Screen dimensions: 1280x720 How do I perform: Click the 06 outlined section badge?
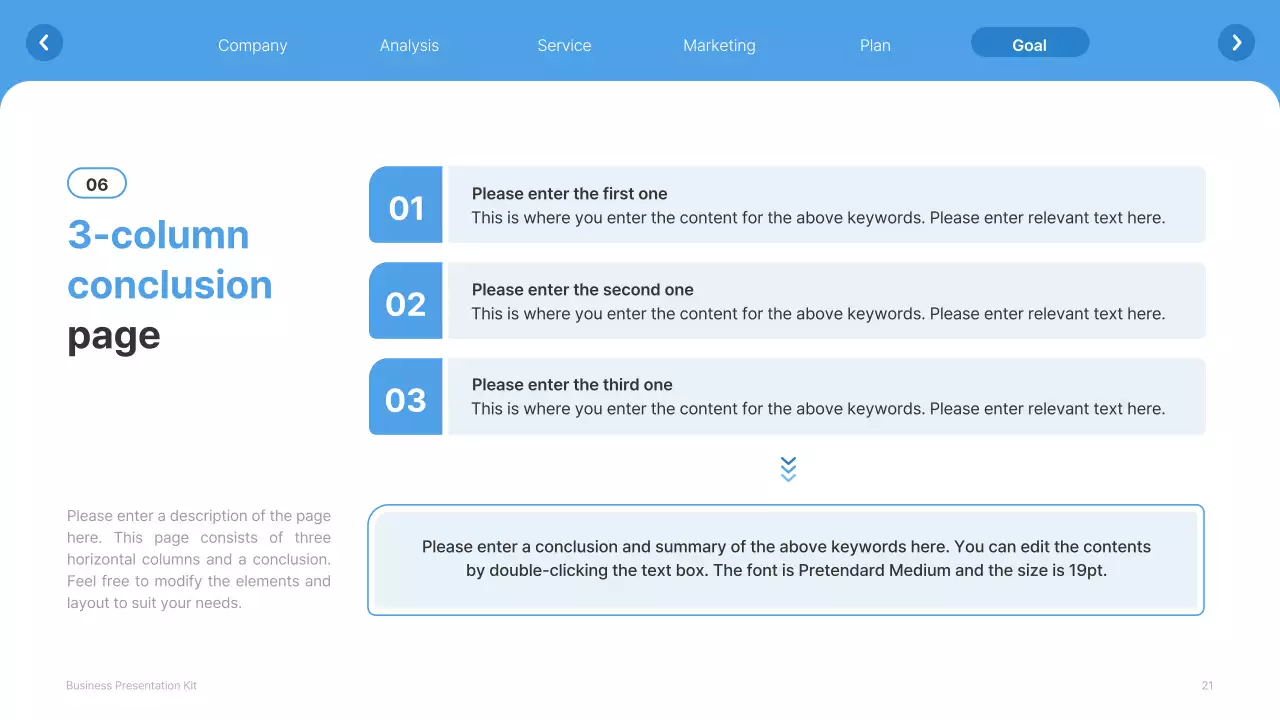click(x=96, y=183)
